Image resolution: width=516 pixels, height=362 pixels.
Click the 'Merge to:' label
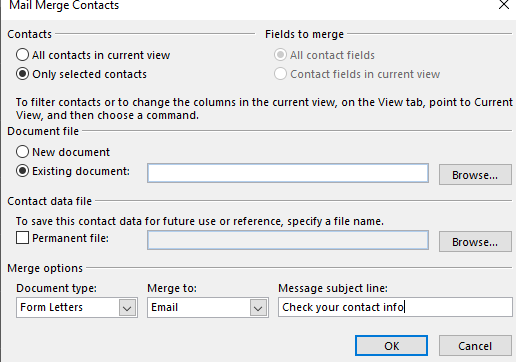[x=172, y=288]
